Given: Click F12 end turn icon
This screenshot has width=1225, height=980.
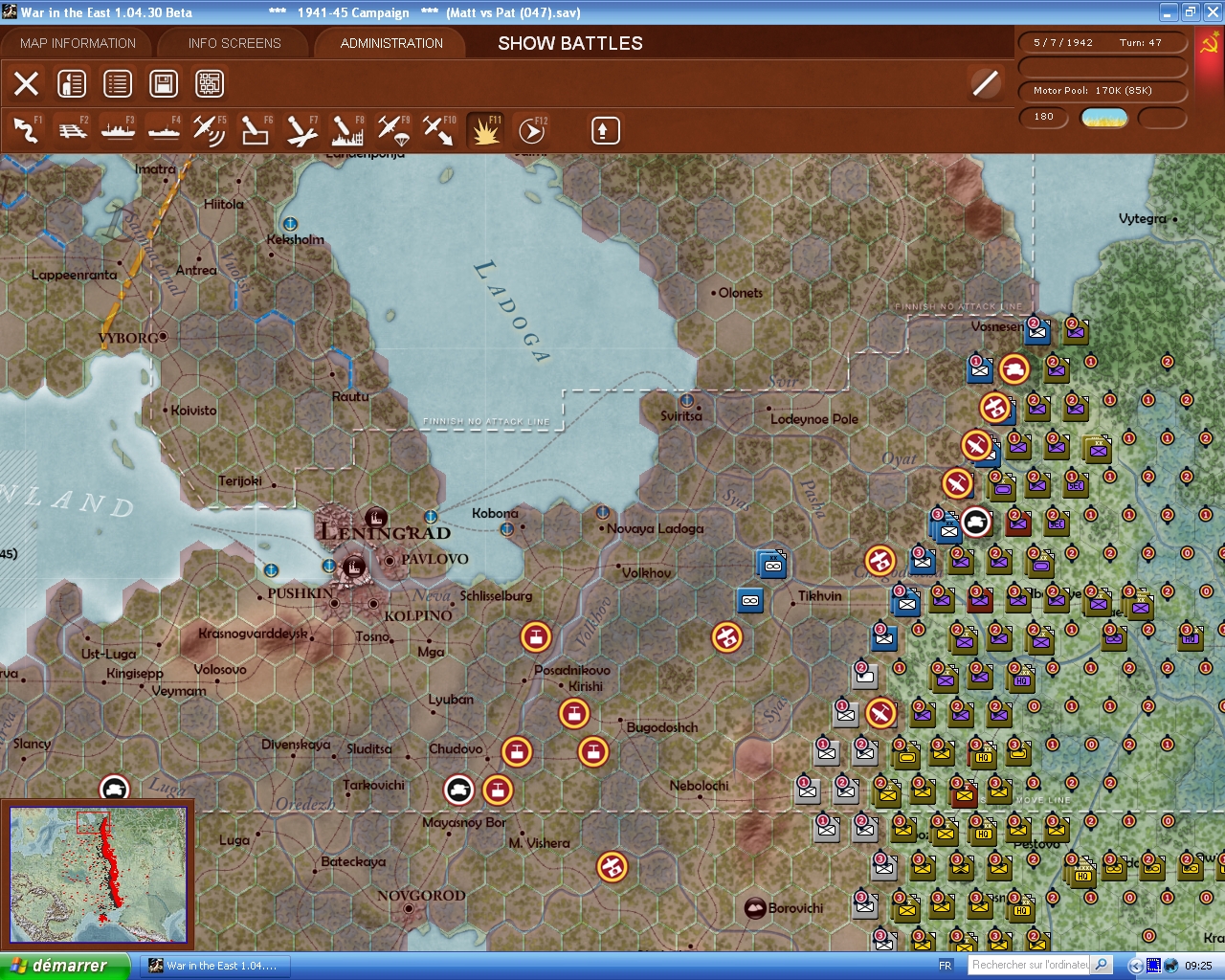Looking at the screenshot, I should [x=531, y=130].
